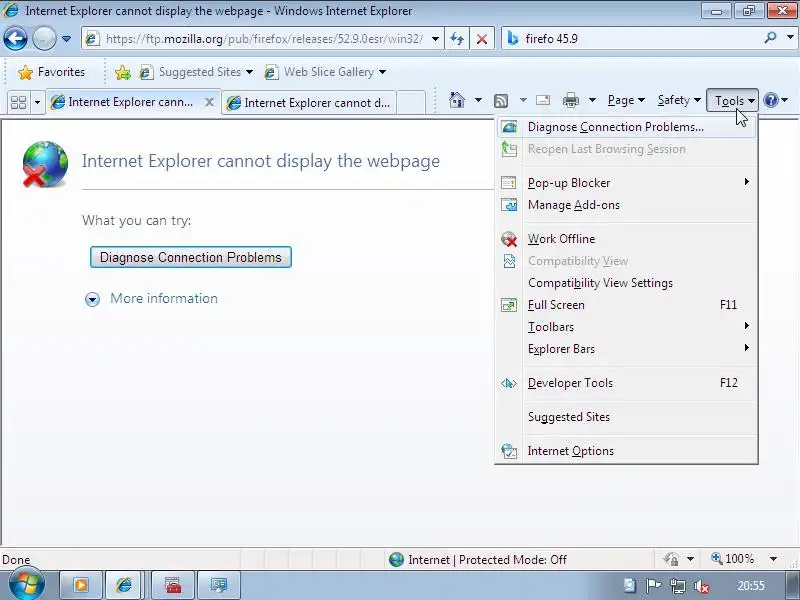Click the monitor application taskbar icon
Screen dimensions: 800x600
[x=219, y=585]
